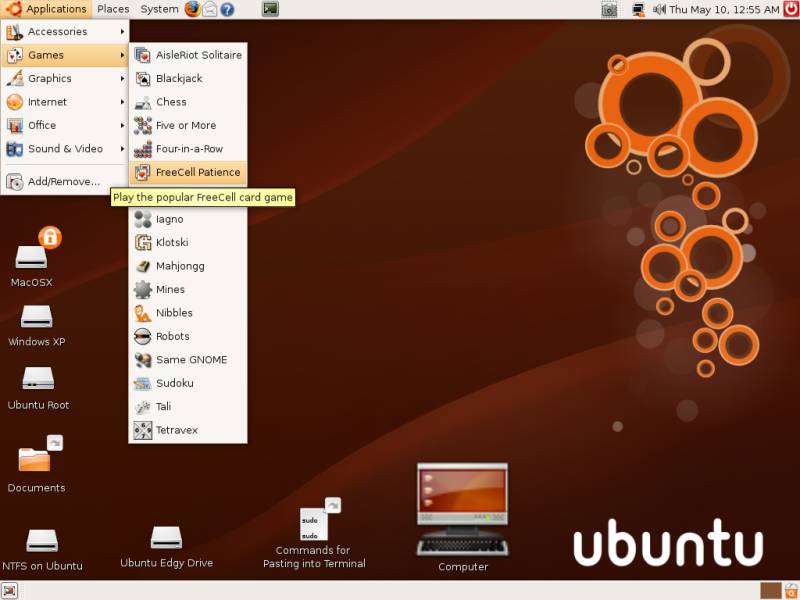
Task: Click the workspace switcher in the bottom panel
Action: [770, 591]
